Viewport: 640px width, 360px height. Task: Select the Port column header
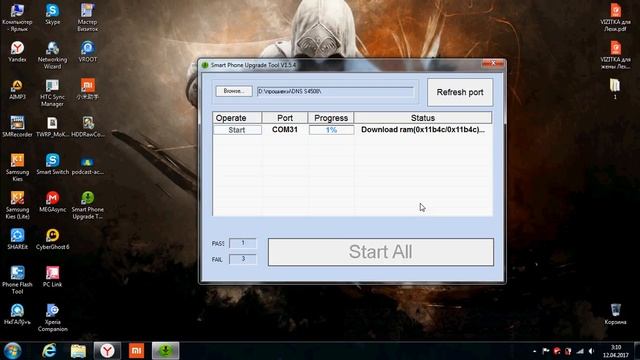(x=285, y=118)
